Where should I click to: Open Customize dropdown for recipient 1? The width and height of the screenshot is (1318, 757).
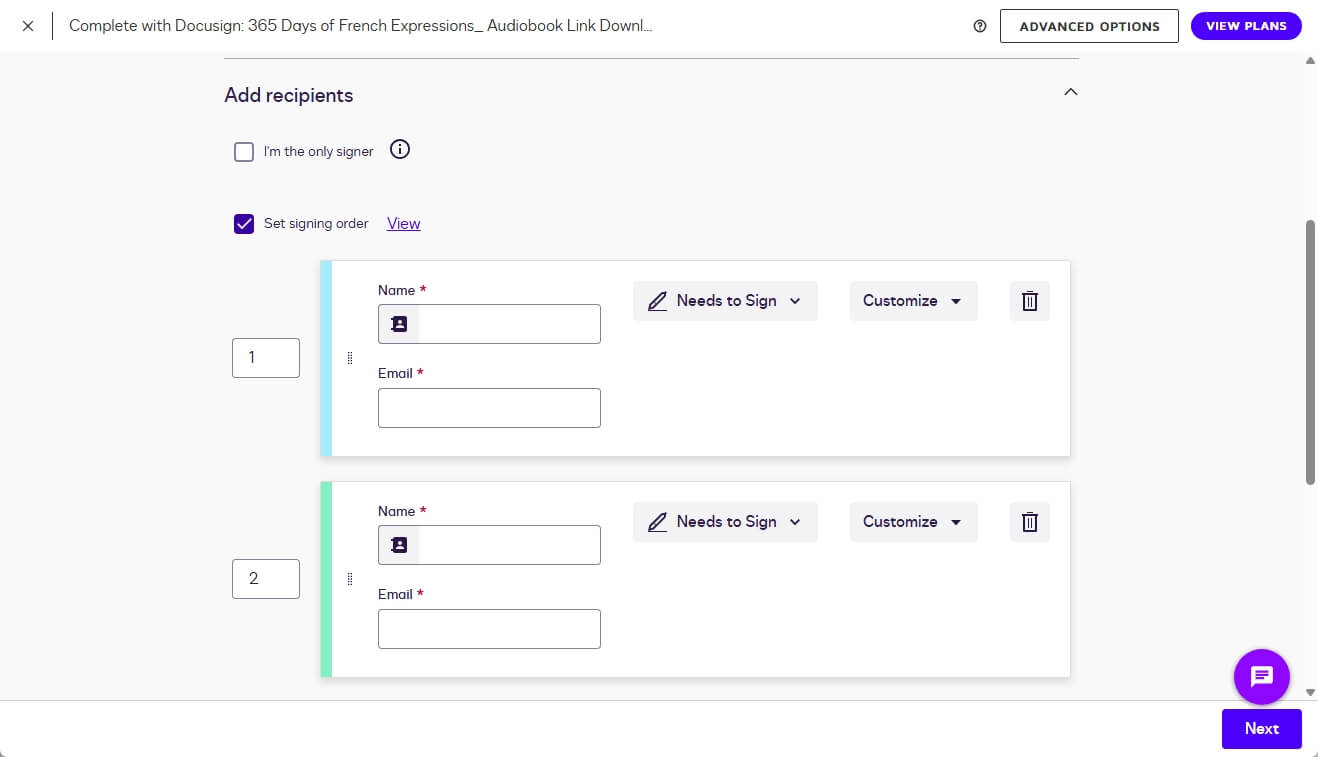[x=913, y=301]
